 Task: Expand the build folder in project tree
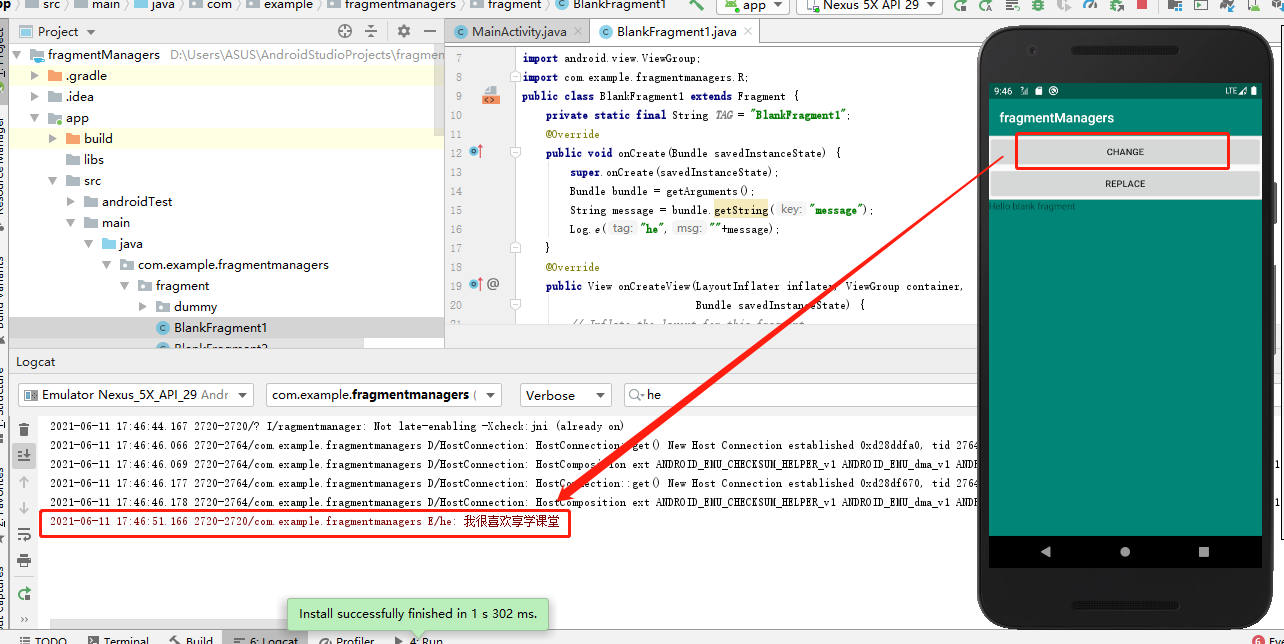[x=53, y=139]
